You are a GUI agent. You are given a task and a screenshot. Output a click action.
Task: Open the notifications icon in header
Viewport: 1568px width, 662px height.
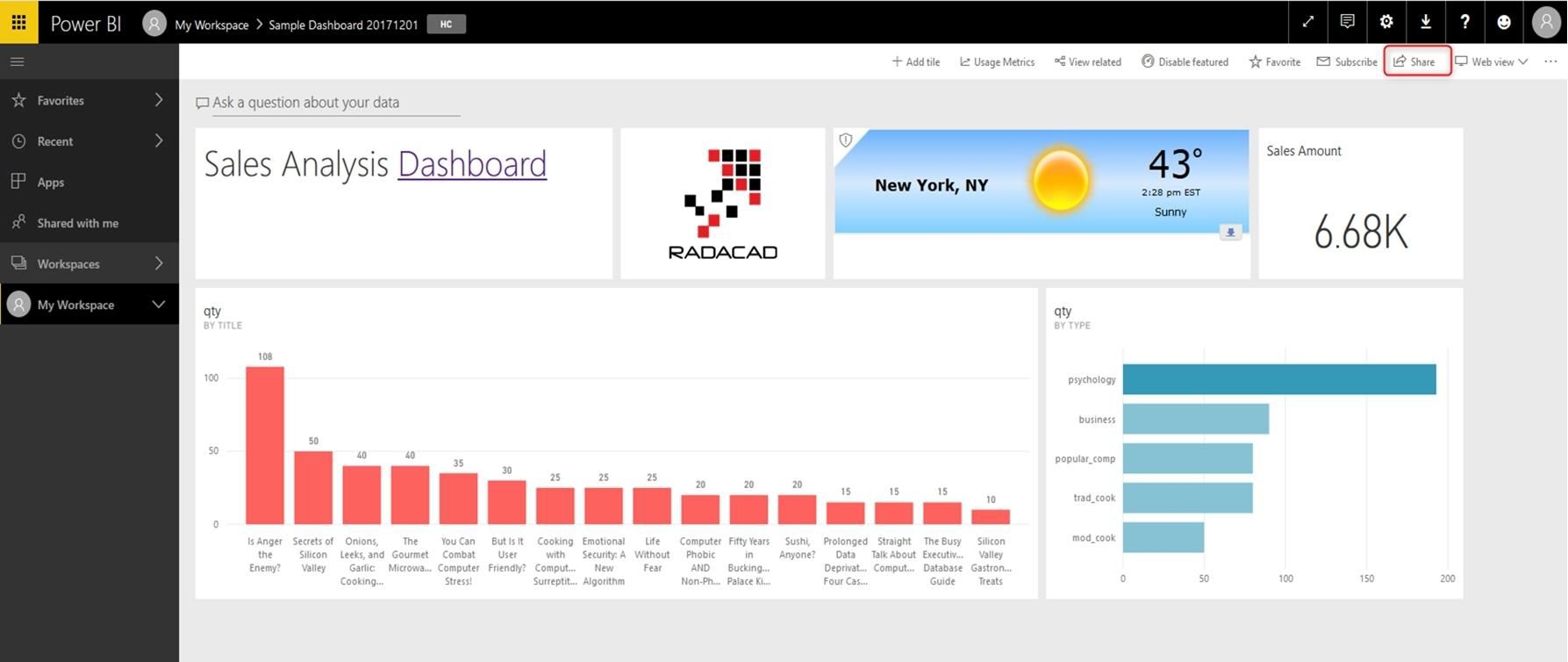1347,22
